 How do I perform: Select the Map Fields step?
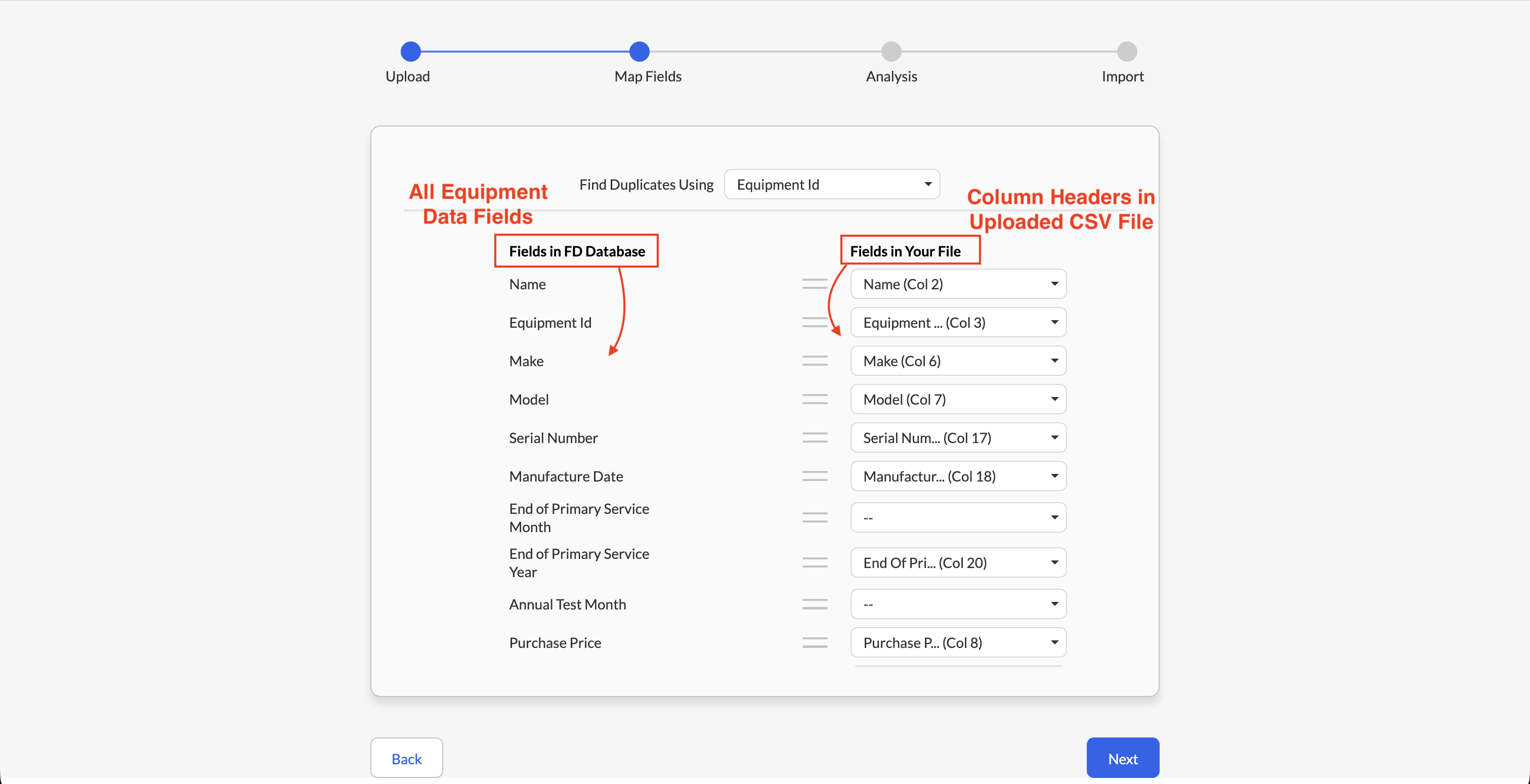pos(648,76)
